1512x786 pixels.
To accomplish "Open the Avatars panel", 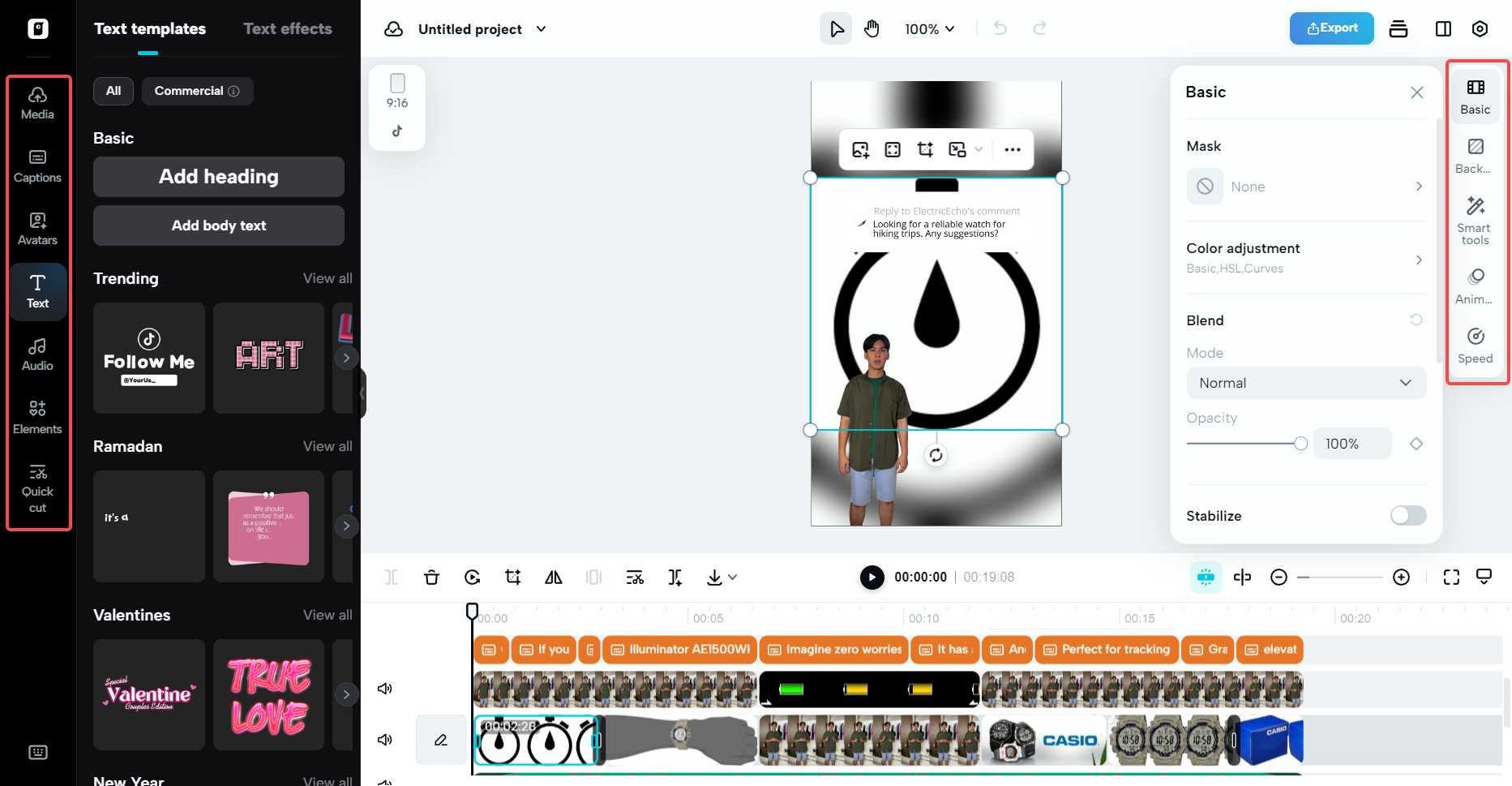I will click(37, 229).
